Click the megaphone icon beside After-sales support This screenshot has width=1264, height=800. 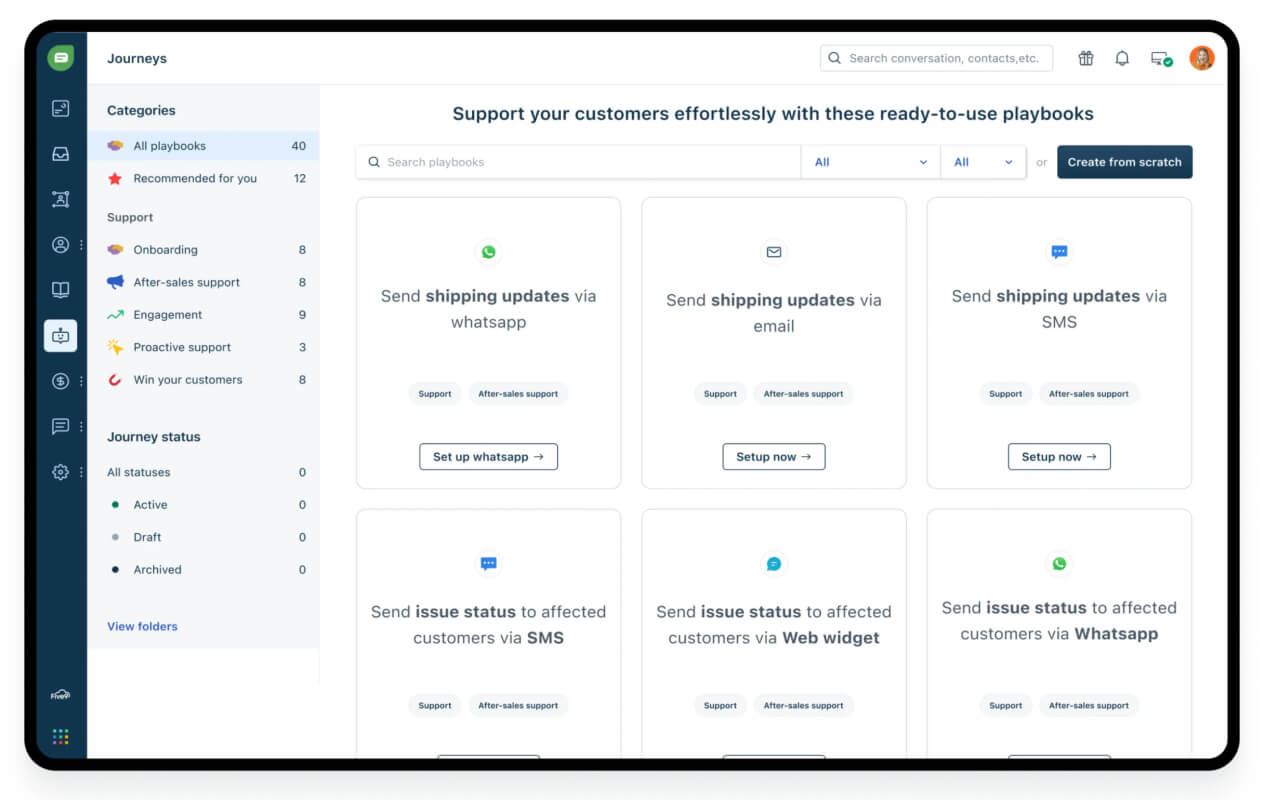coord(115,282)
